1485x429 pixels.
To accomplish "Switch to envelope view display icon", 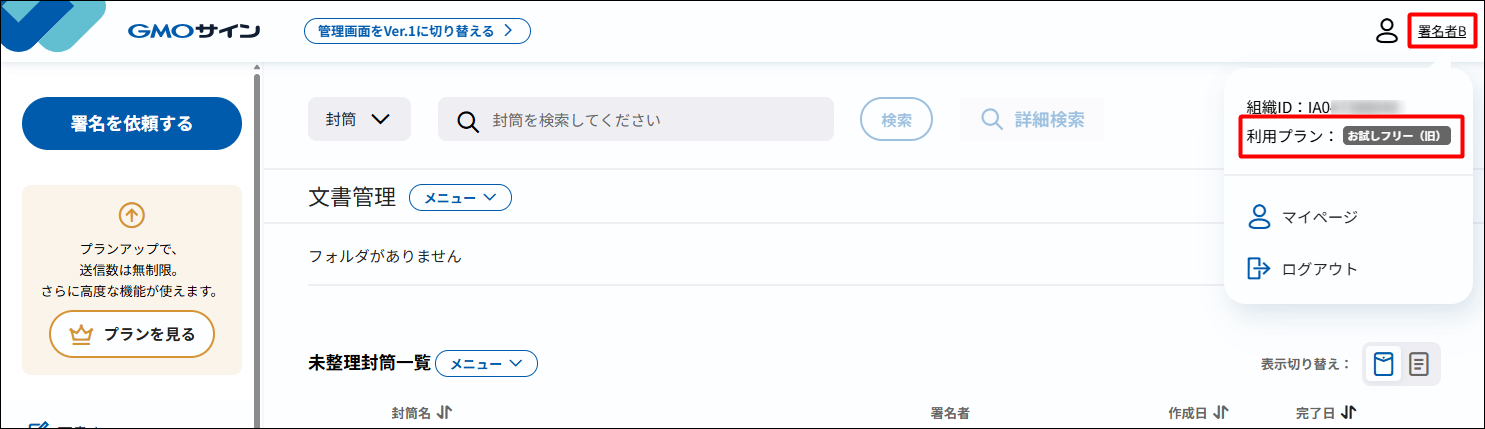I will click(1383, 364).
